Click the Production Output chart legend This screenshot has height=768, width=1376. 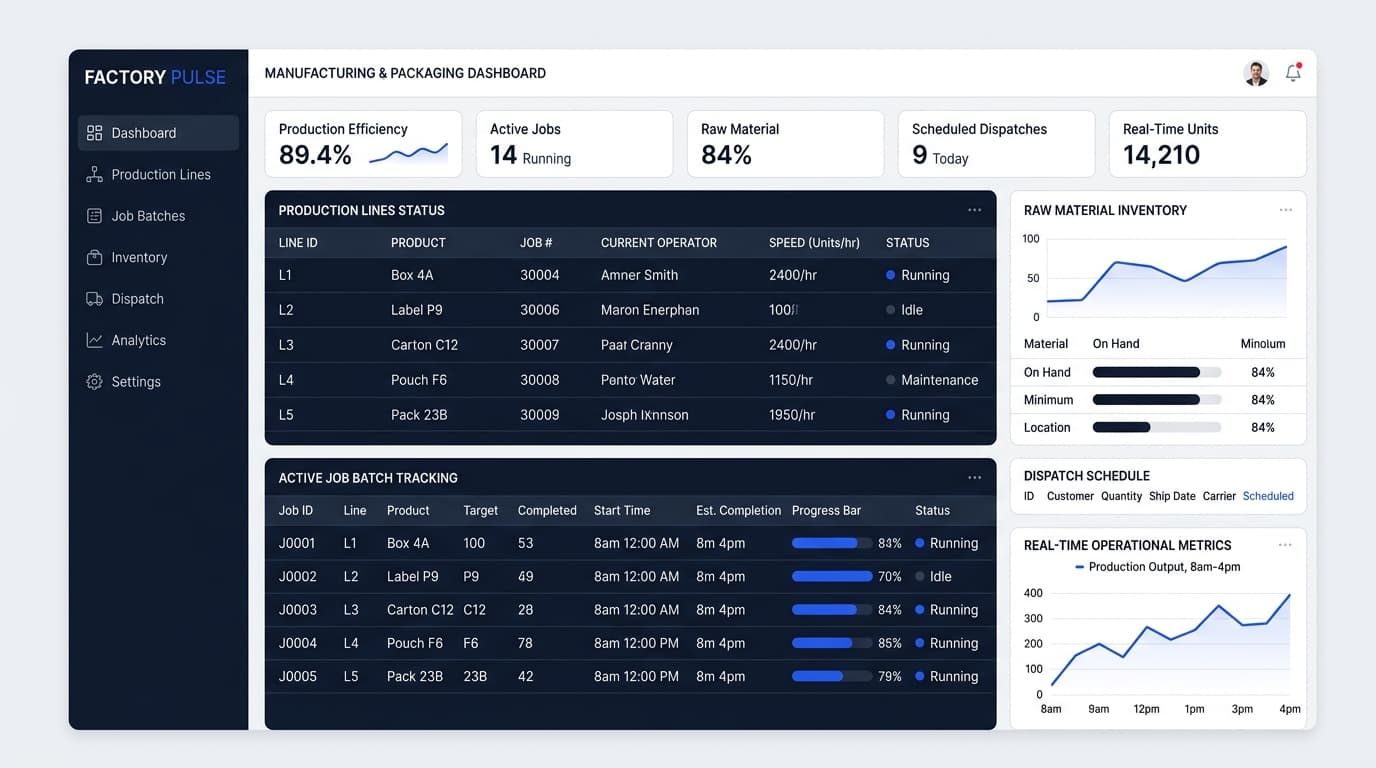pos(1157,567)
